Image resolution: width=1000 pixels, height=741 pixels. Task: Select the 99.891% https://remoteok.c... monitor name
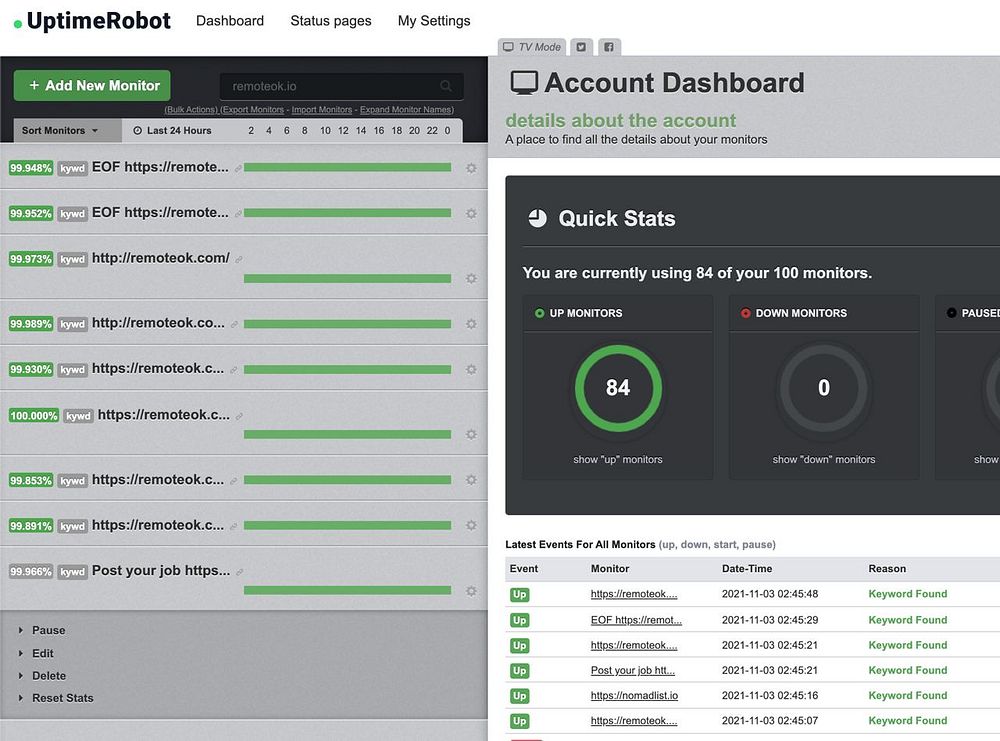coord(158,525)
